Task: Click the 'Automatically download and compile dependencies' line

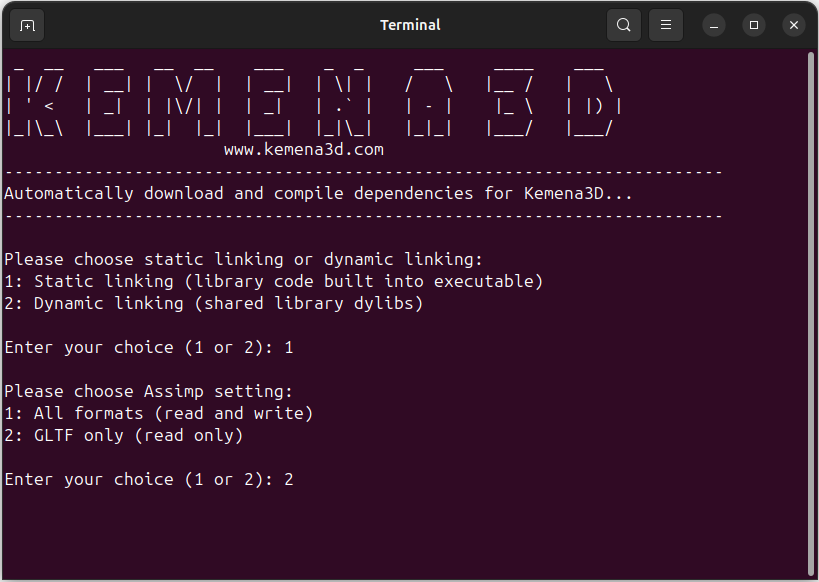Action: pyautogui.click(x=318, y=194)
